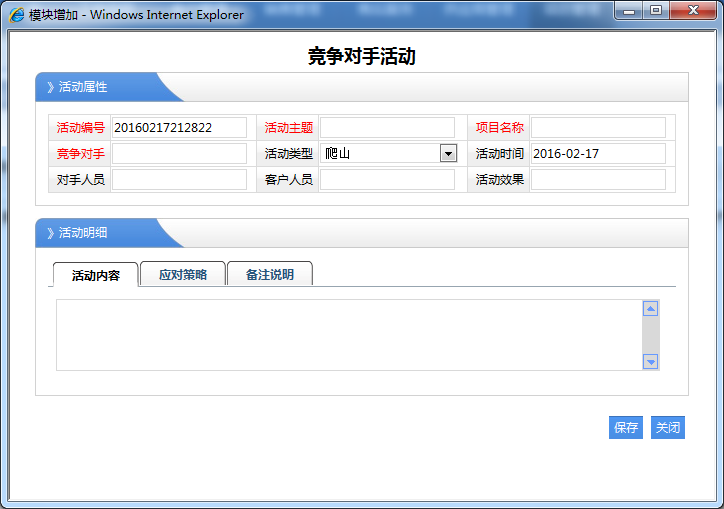
Task: Click the text area scroll down arrow
Action: click(650, 361)
